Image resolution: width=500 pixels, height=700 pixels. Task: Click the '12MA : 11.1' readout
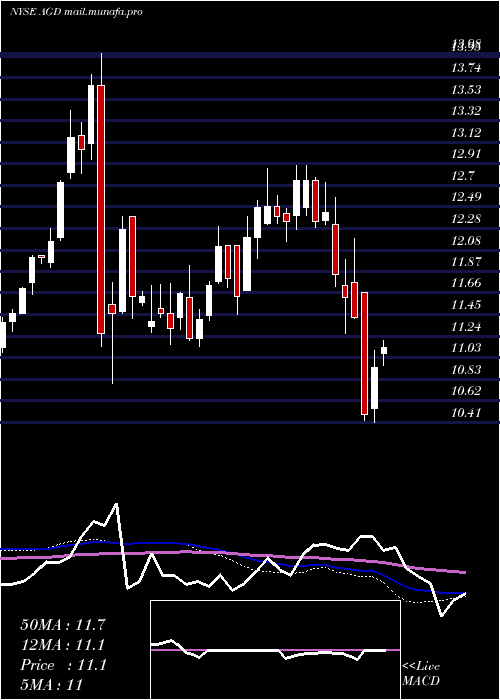pos(63,645)
